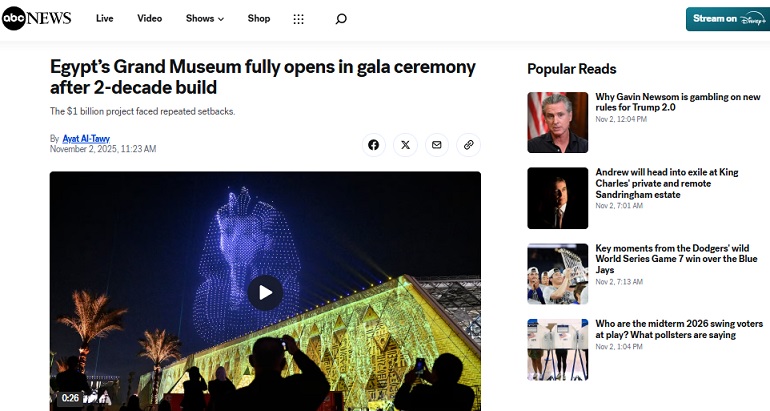Open author Ayat Al-Tawy's profile link
770x411 pixels.
pyautogui.click(x=86, y=138)
